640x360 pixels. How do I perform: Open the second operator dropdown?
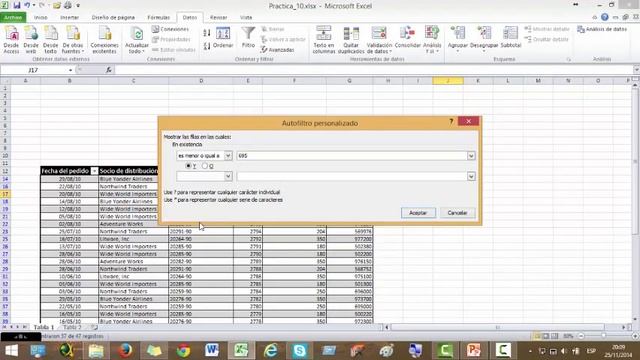228,176
